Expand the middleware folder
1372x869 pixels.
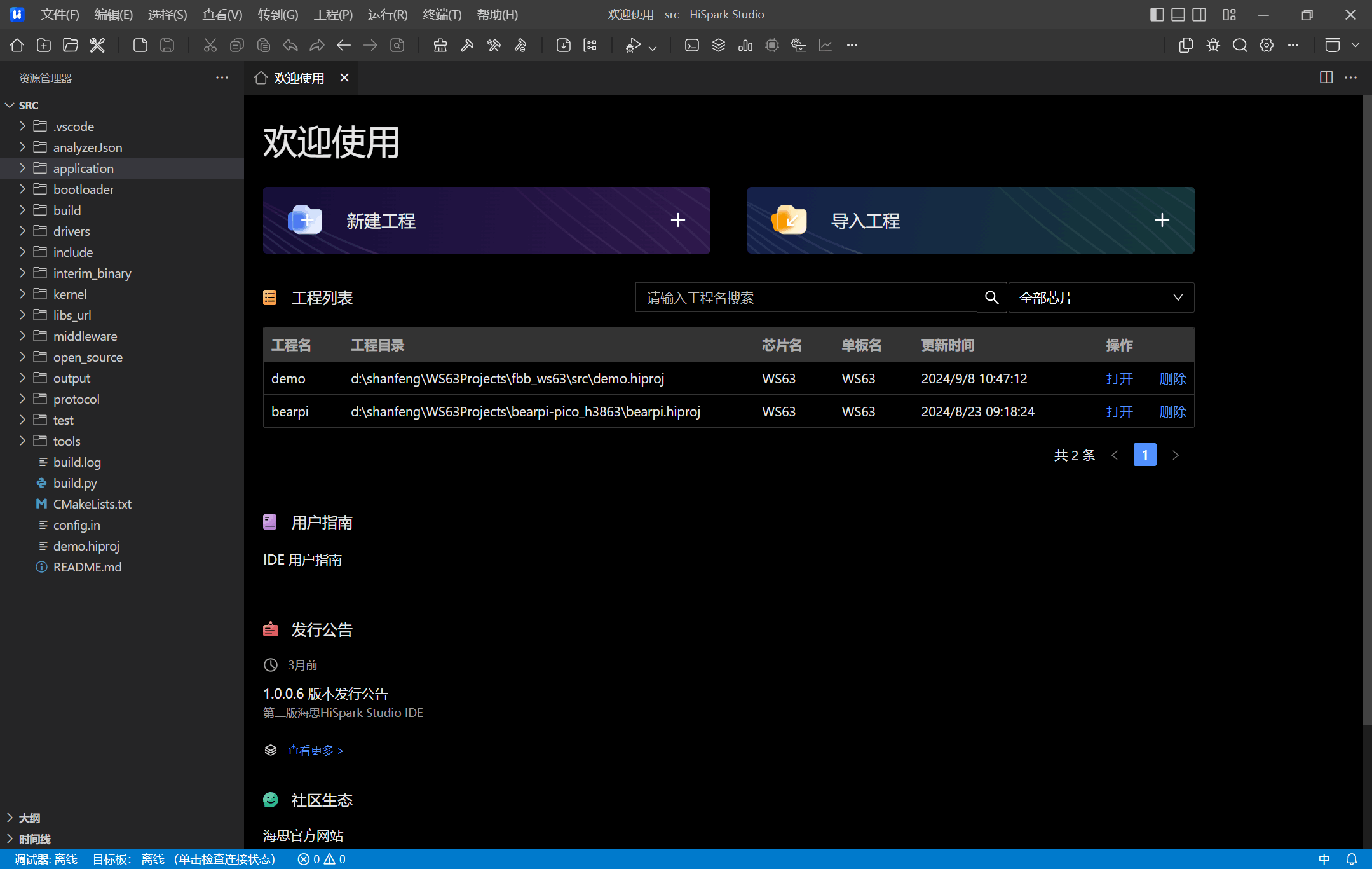pos(22,336)
